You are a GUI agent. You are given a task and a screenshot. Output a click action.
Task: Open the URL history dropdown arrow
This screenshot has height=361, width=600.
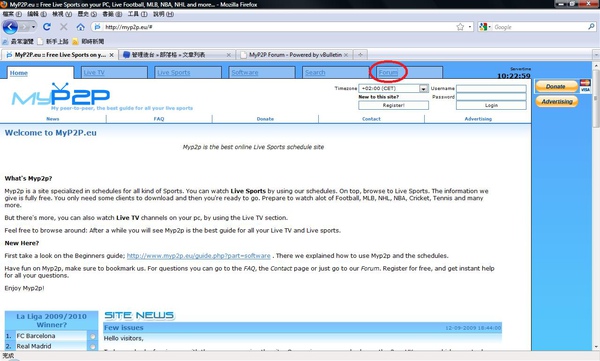470,27
